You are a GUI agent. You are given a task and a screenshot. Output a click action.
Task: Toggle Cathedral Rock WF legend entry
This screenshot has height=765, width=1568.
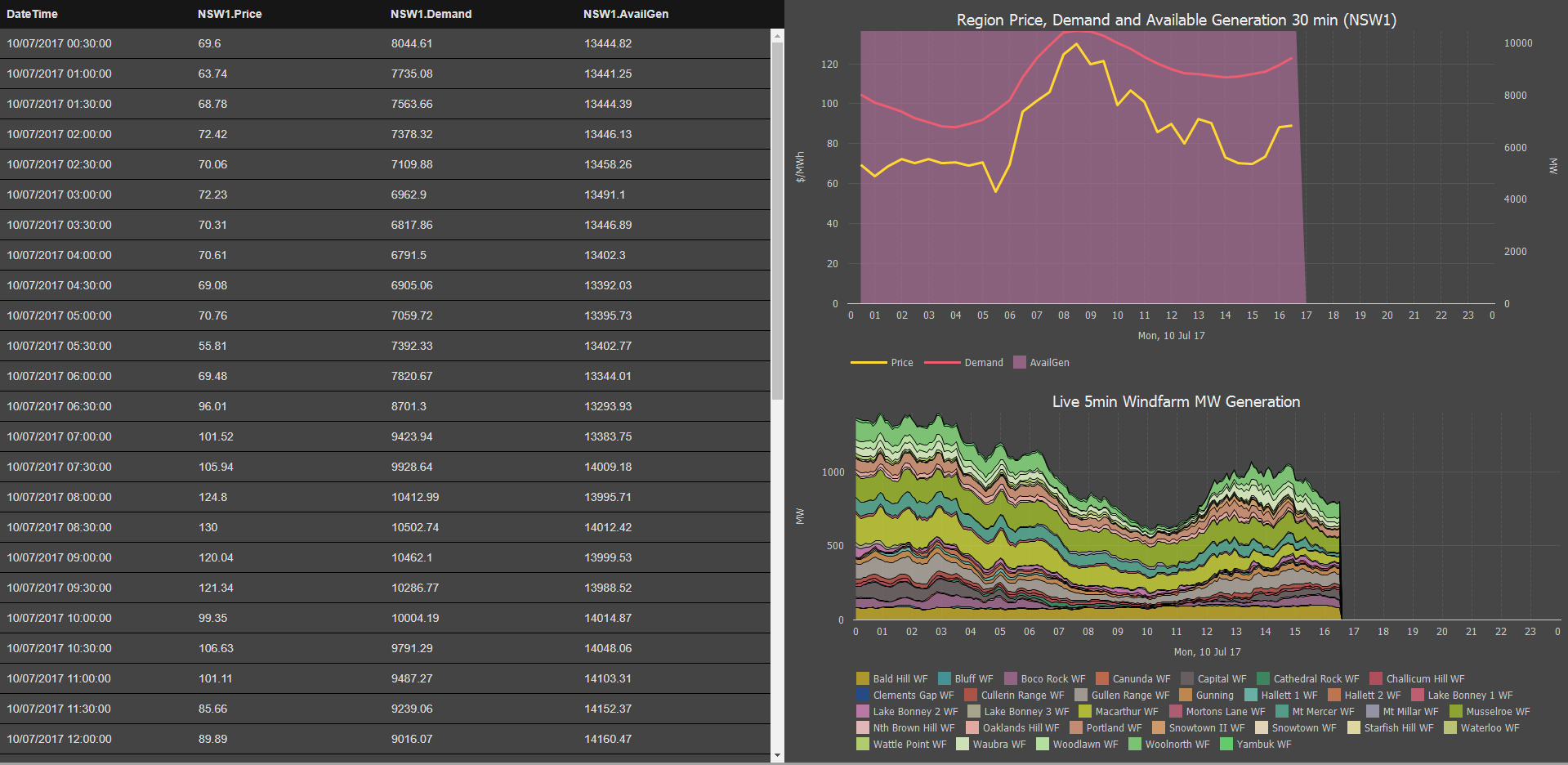[x=1307, y=679]
